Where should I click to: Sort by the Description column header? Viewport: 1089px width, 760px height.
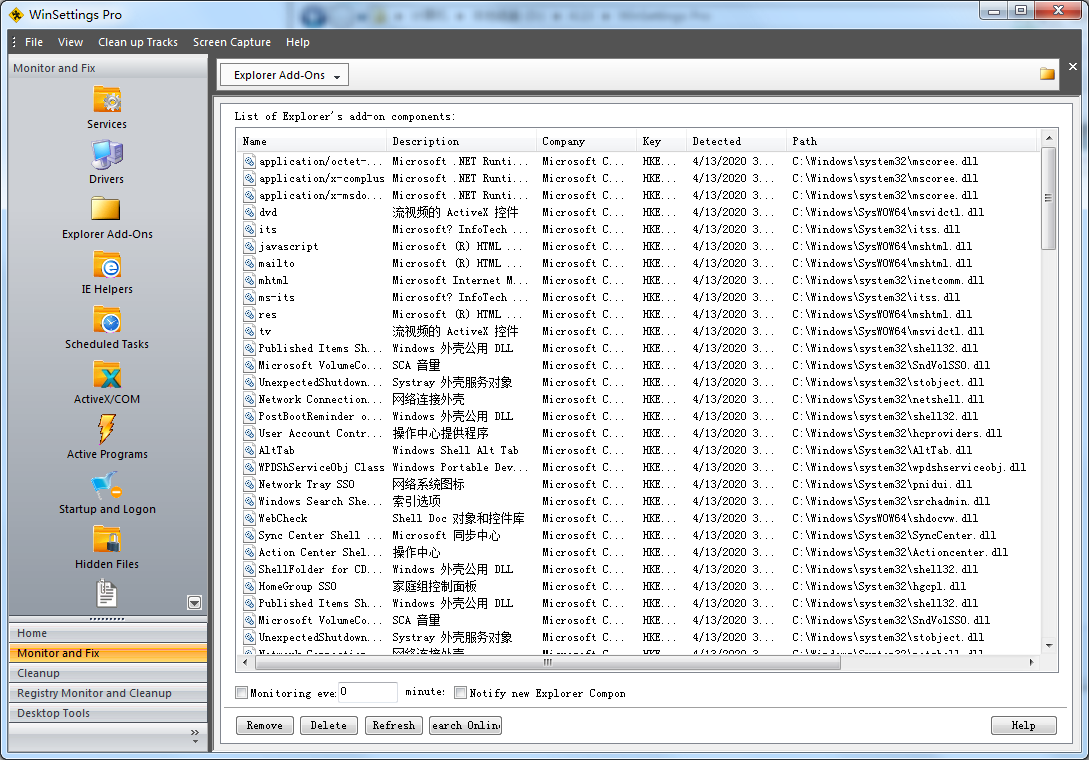(461, 141)
